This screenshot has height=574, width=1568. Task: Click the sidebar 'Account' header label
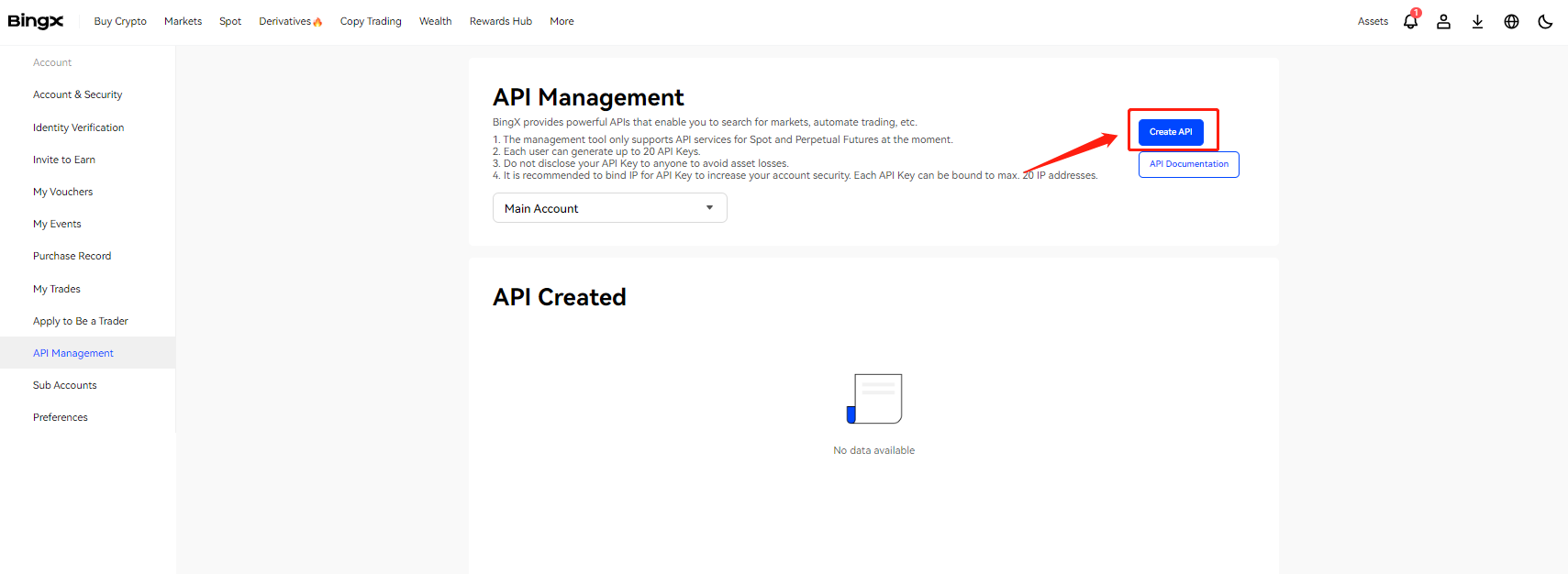(52, 62)
